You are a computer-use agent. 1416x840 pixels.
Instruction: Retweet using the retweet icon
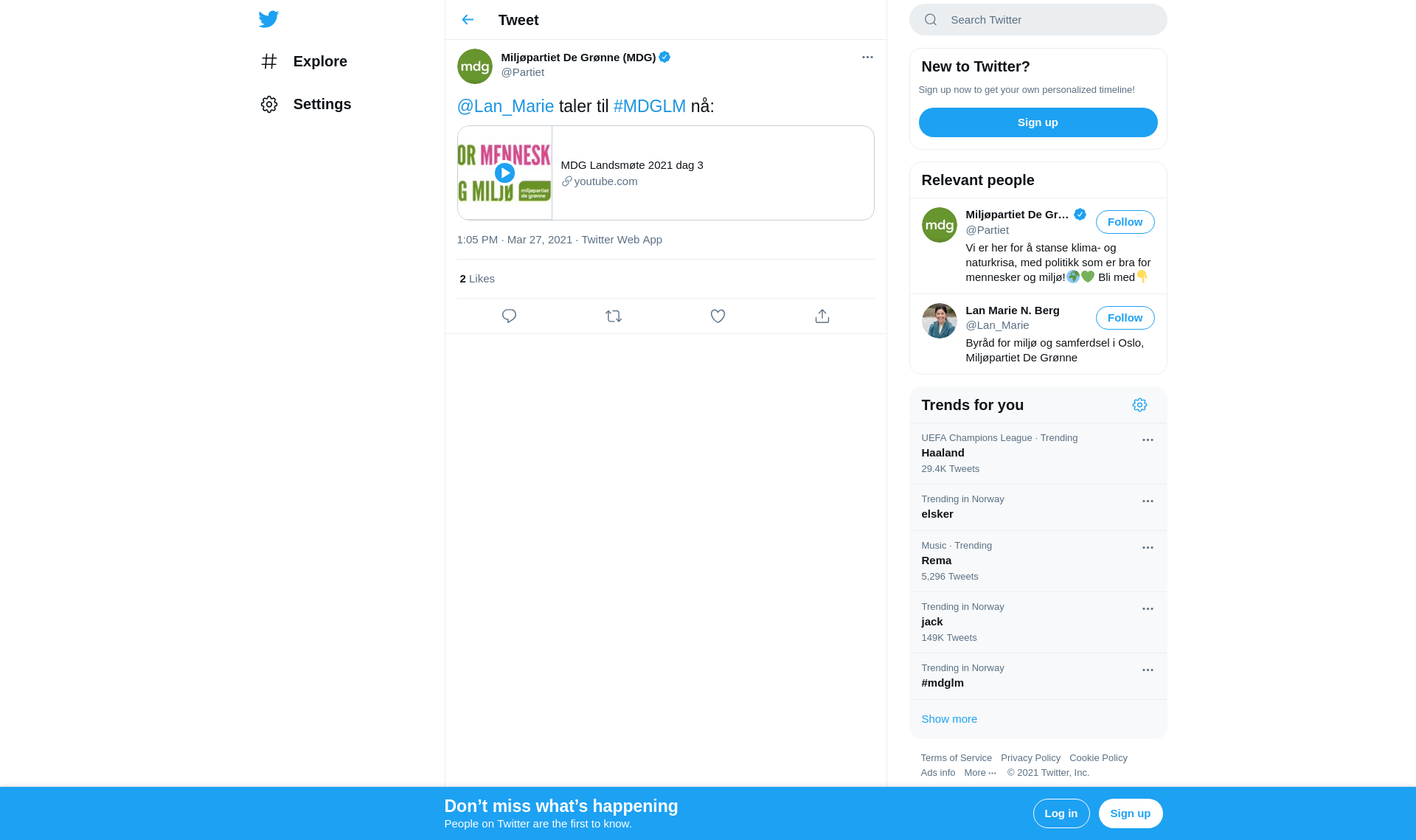614,316
